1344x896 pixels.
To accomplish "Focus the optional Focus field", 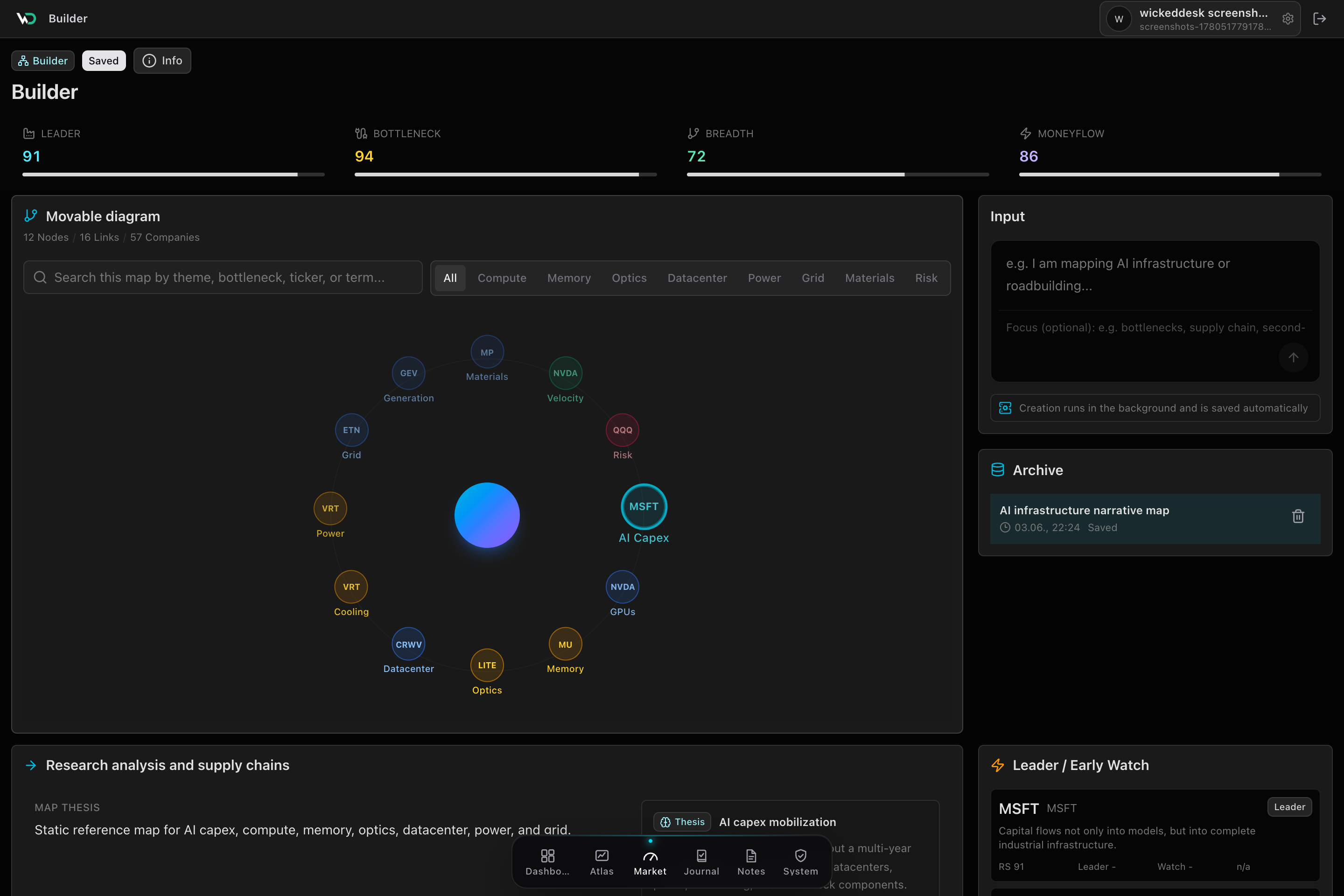I will (1155, 328).
